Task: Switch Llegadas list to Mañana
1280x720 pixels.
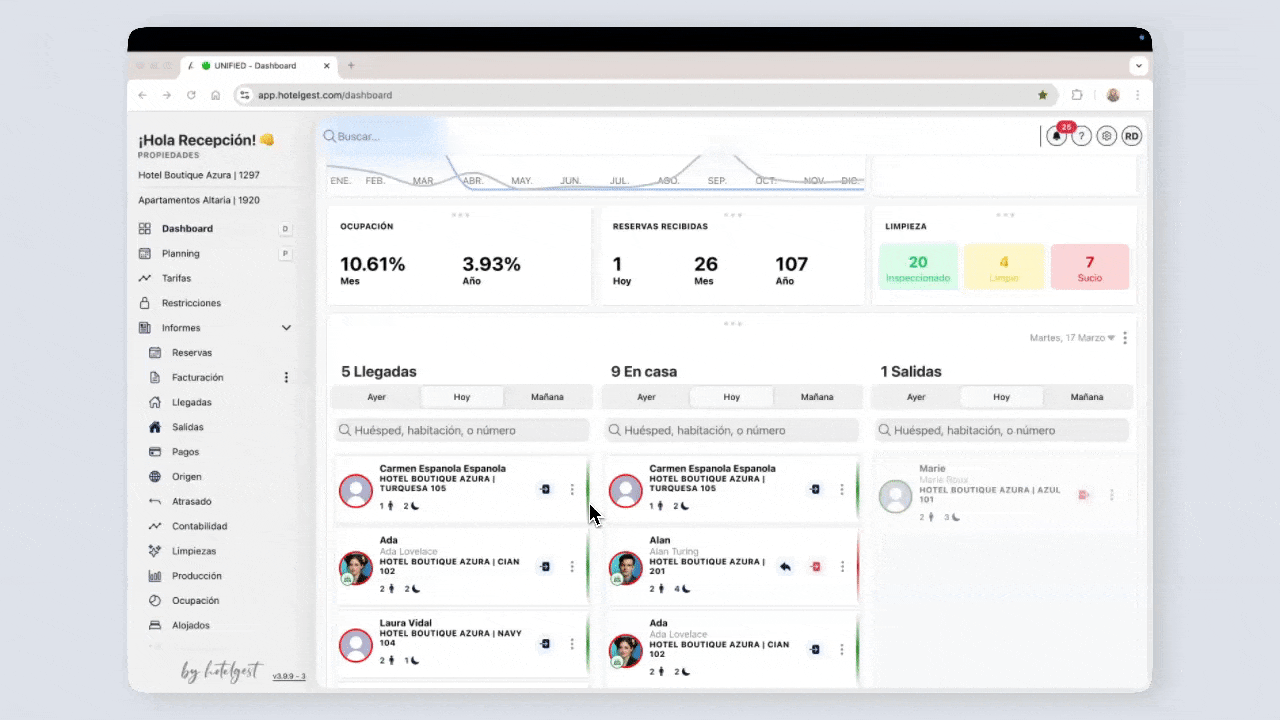Action: coord(547,397)
